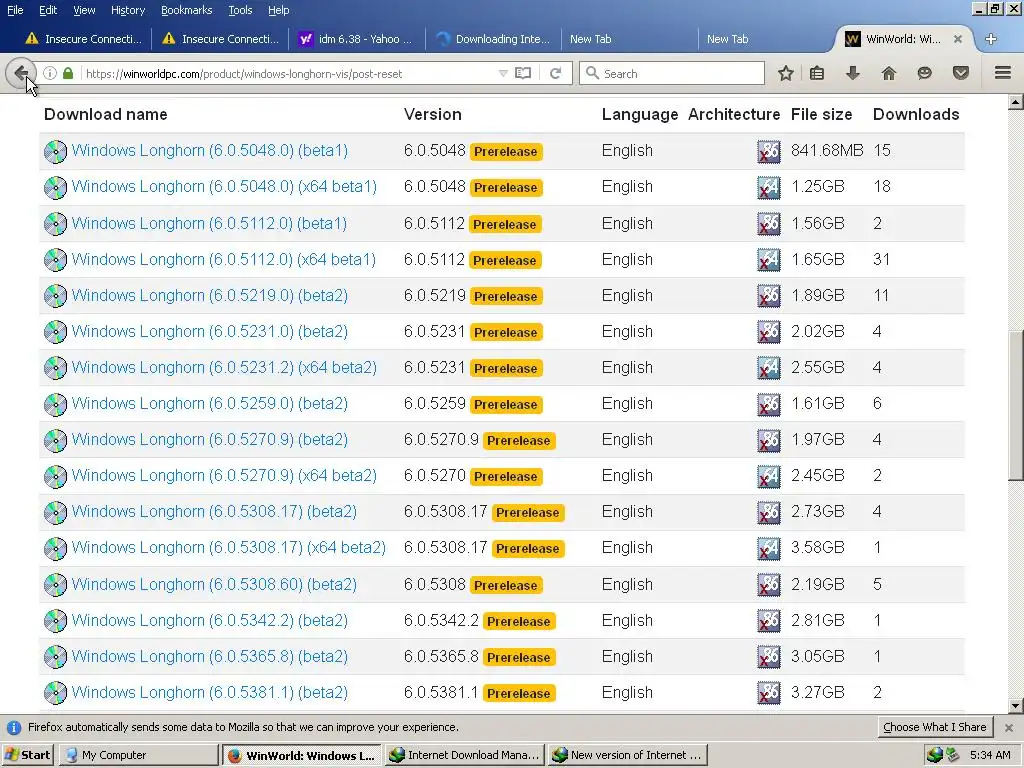Click the scrollbar up arrow
This screenshot has width=1024, height=768.
tap(1016, 102)
